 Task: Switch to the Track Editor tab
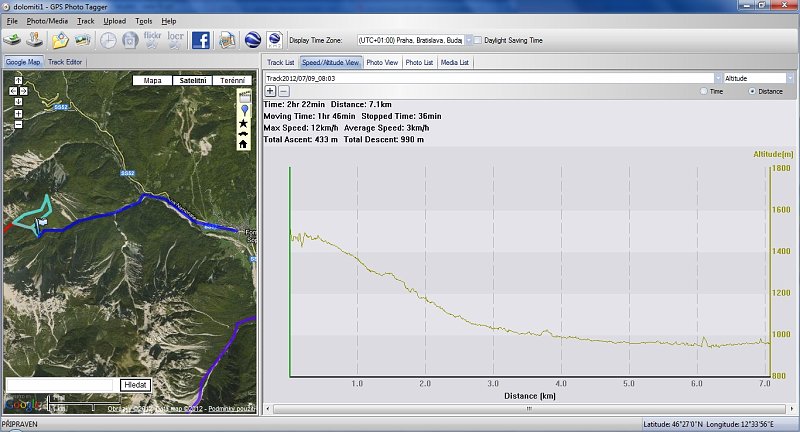(65, 62)
